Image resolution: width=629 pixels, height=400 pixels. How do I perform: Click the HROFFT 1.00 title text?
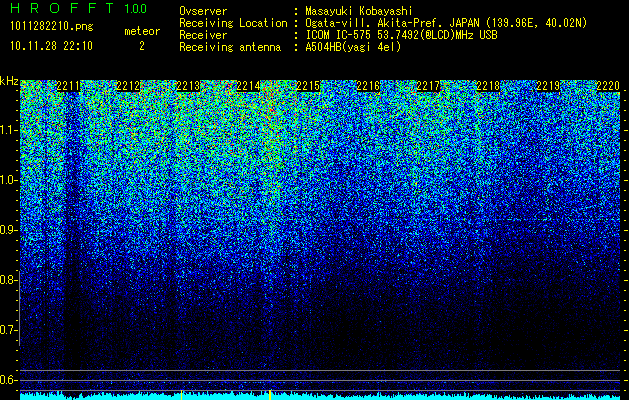tap(78, 8)
